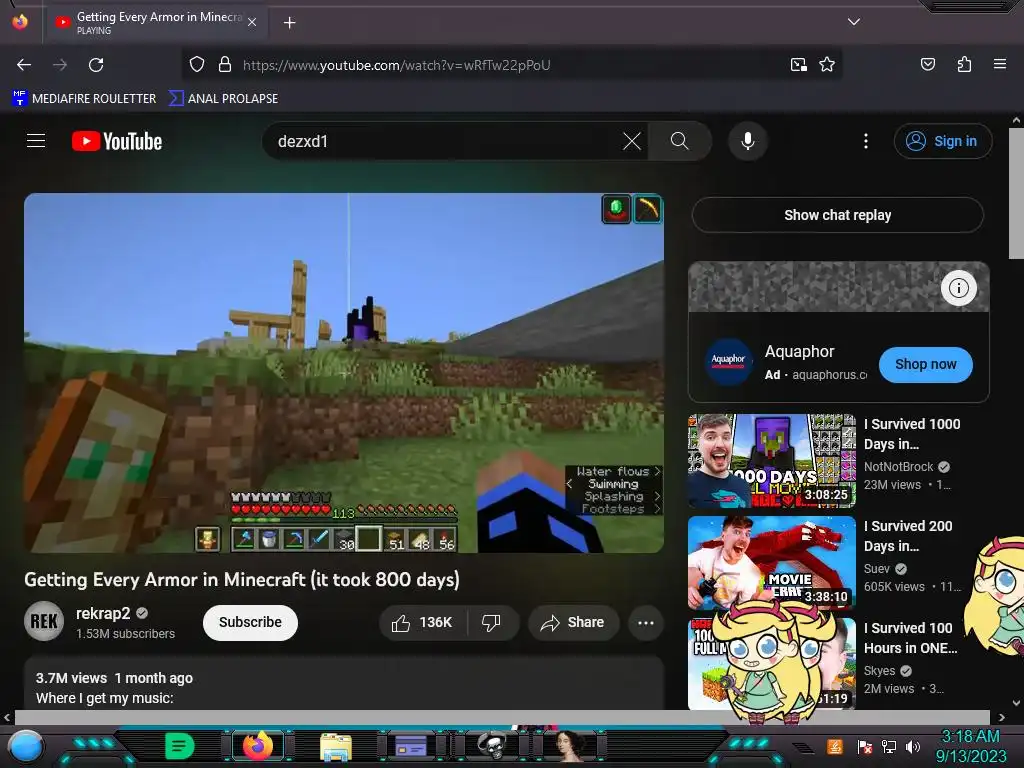Open the Firefox extensions puzzle icon
Screen dimensions: 1024x768
pyautogui.click(x=964, y=64)
